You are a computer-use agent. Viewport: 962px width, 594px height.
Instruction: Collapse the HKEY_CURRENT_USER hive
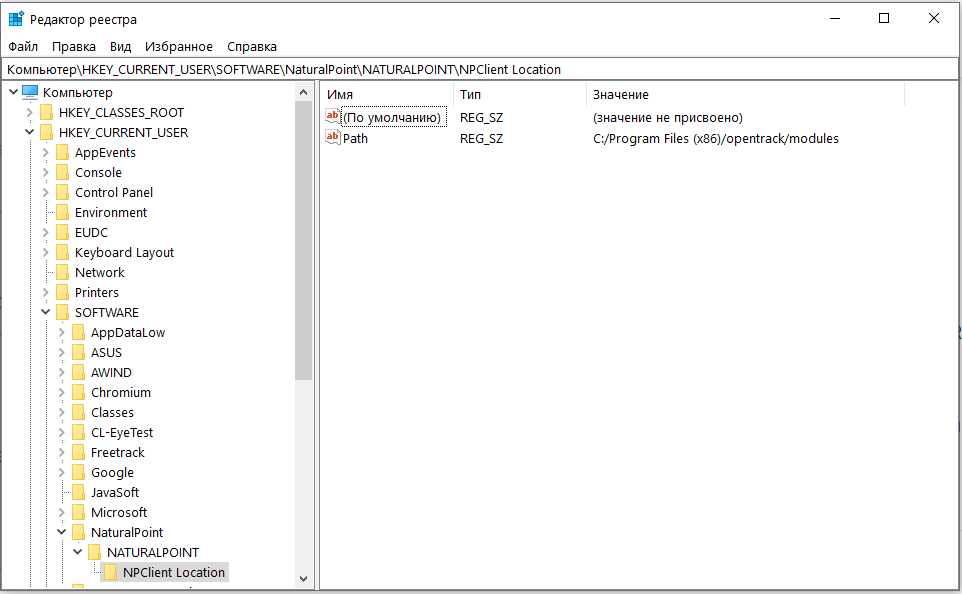coord(29,132)
